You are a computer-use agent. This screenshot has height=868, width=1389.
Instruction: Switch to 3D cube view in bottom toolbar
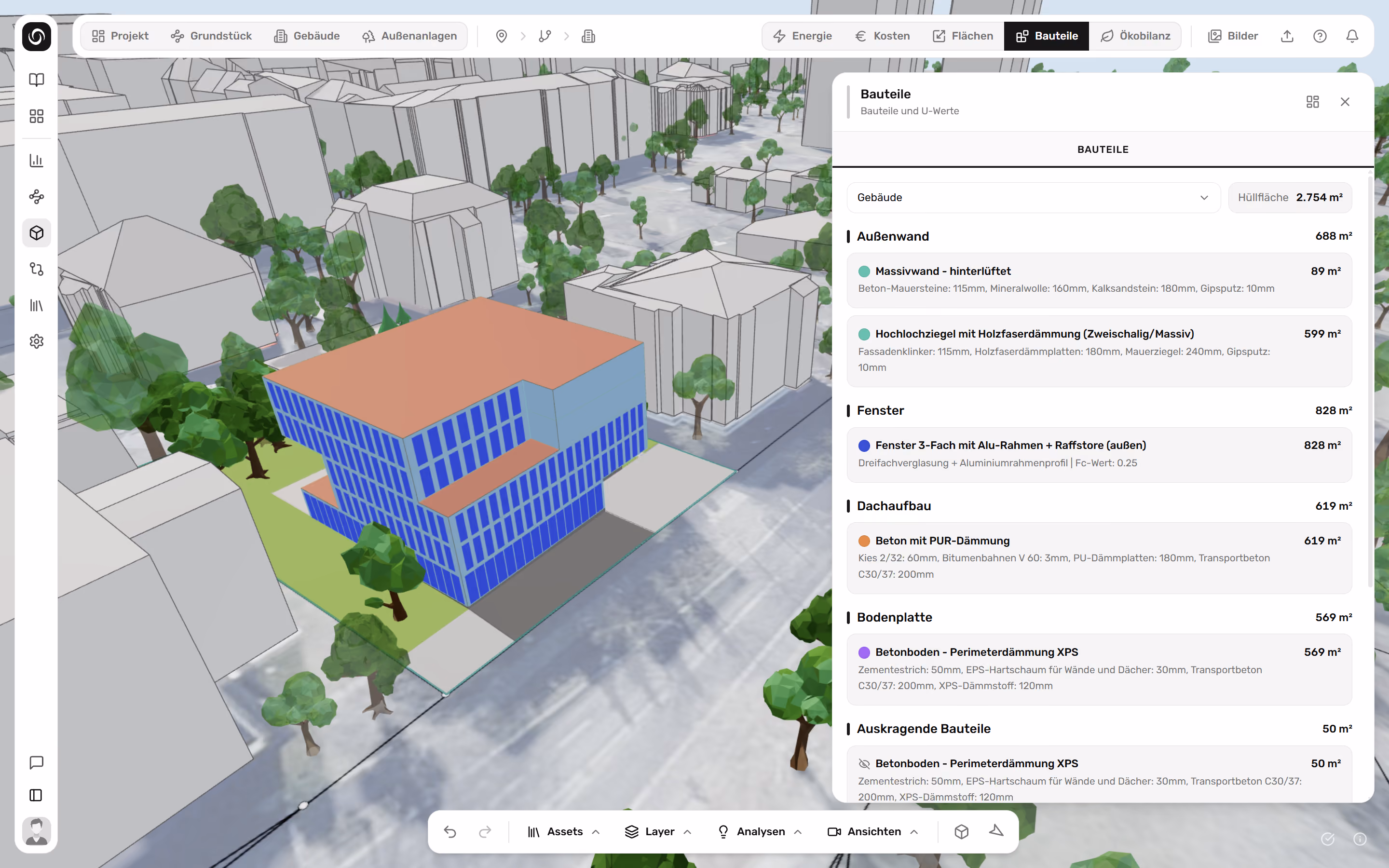(961, 831)
